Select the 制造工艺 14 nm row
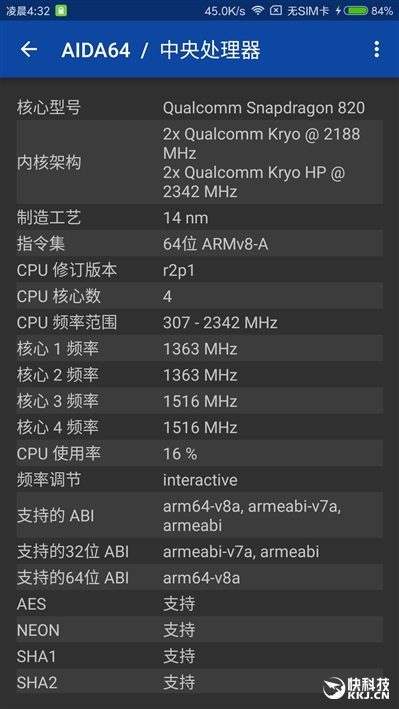The image size is (399, 709). [x=200, y=217]
